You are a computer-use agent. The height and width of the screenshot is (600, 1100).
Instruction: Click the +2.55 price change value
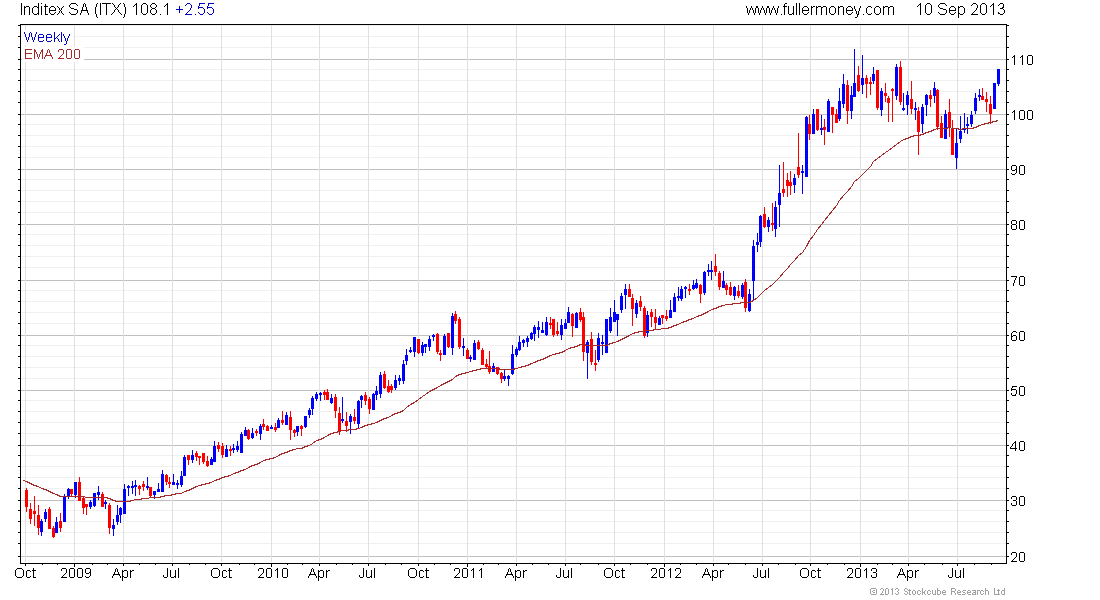pyautogui.click(x=194, y=10)
